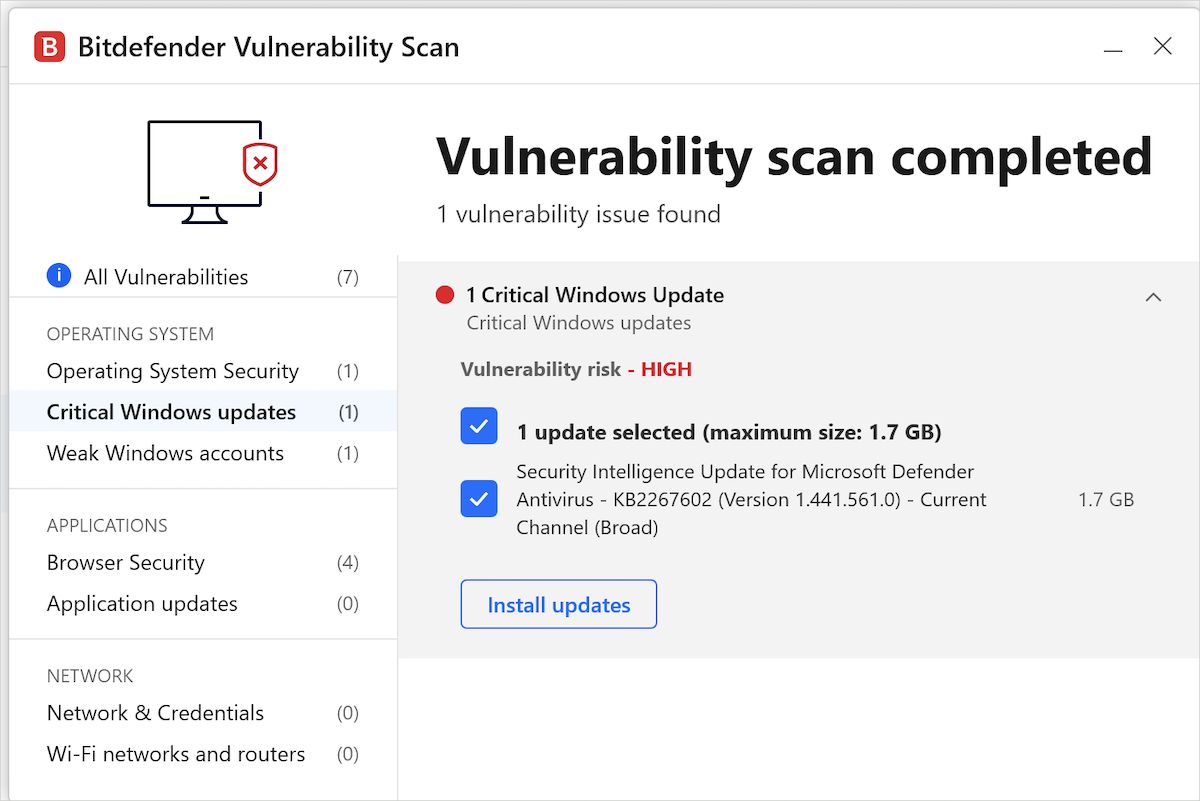Open Browser Security category
1200x801 pixels.
[126, 562]
